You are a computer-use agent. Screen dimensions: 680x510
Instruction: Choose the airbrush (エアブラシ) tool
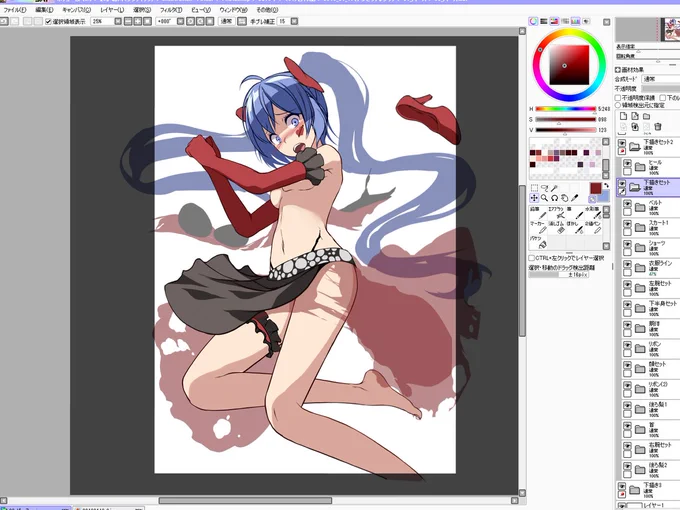click(x=556, y=212)
